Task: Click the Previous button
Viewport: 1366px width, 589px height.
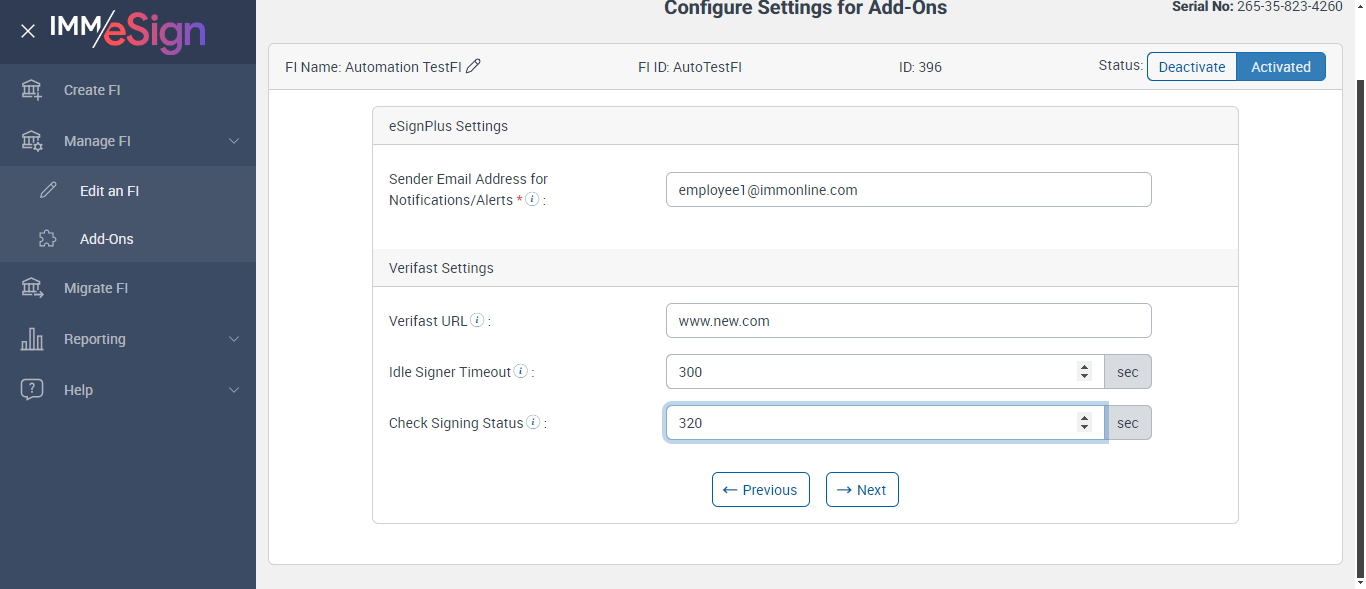Action: coord(760,490)
